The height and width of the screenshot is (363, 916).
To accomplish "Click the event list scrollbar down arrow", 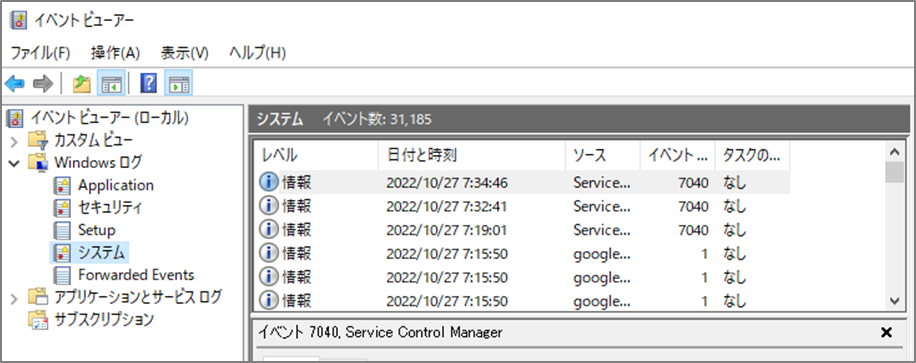I will click(x=894, y=300).
